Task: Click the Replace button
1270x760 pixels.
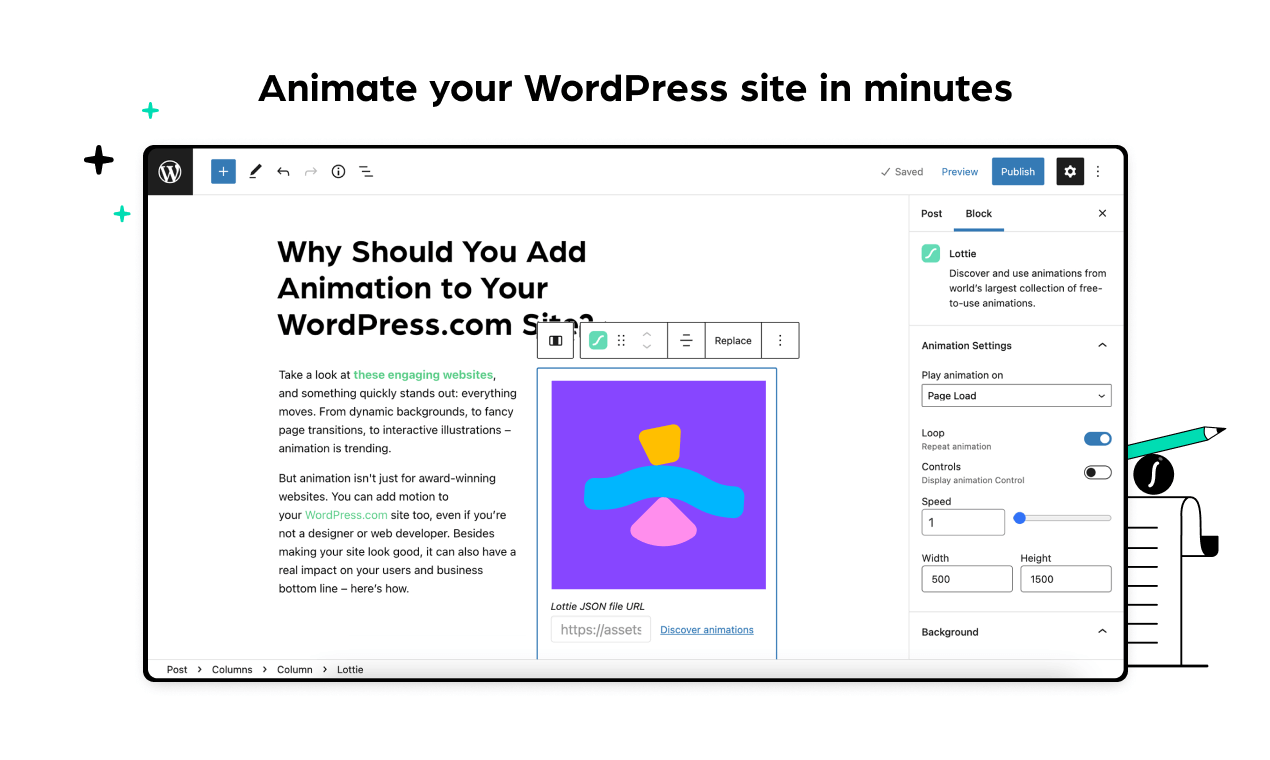Action: pos(733,341)
